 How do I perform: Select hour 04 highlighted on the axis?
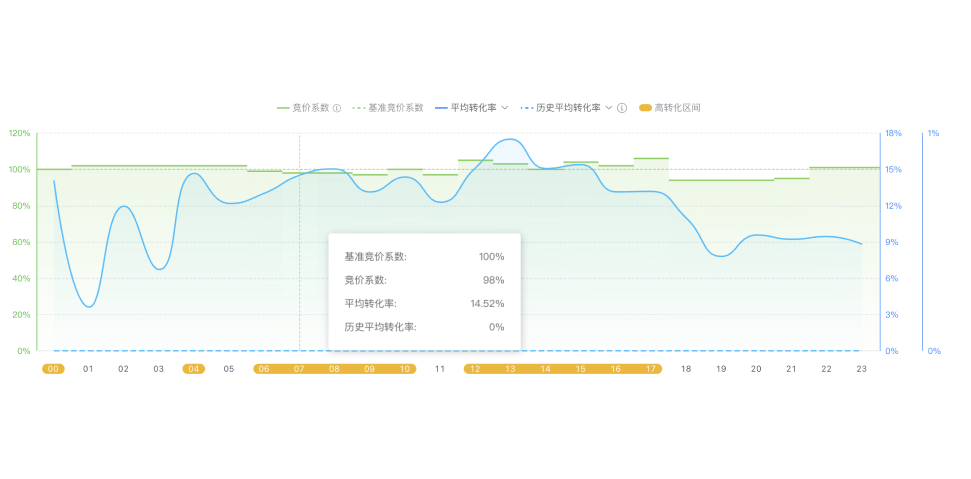coord(194,369)
